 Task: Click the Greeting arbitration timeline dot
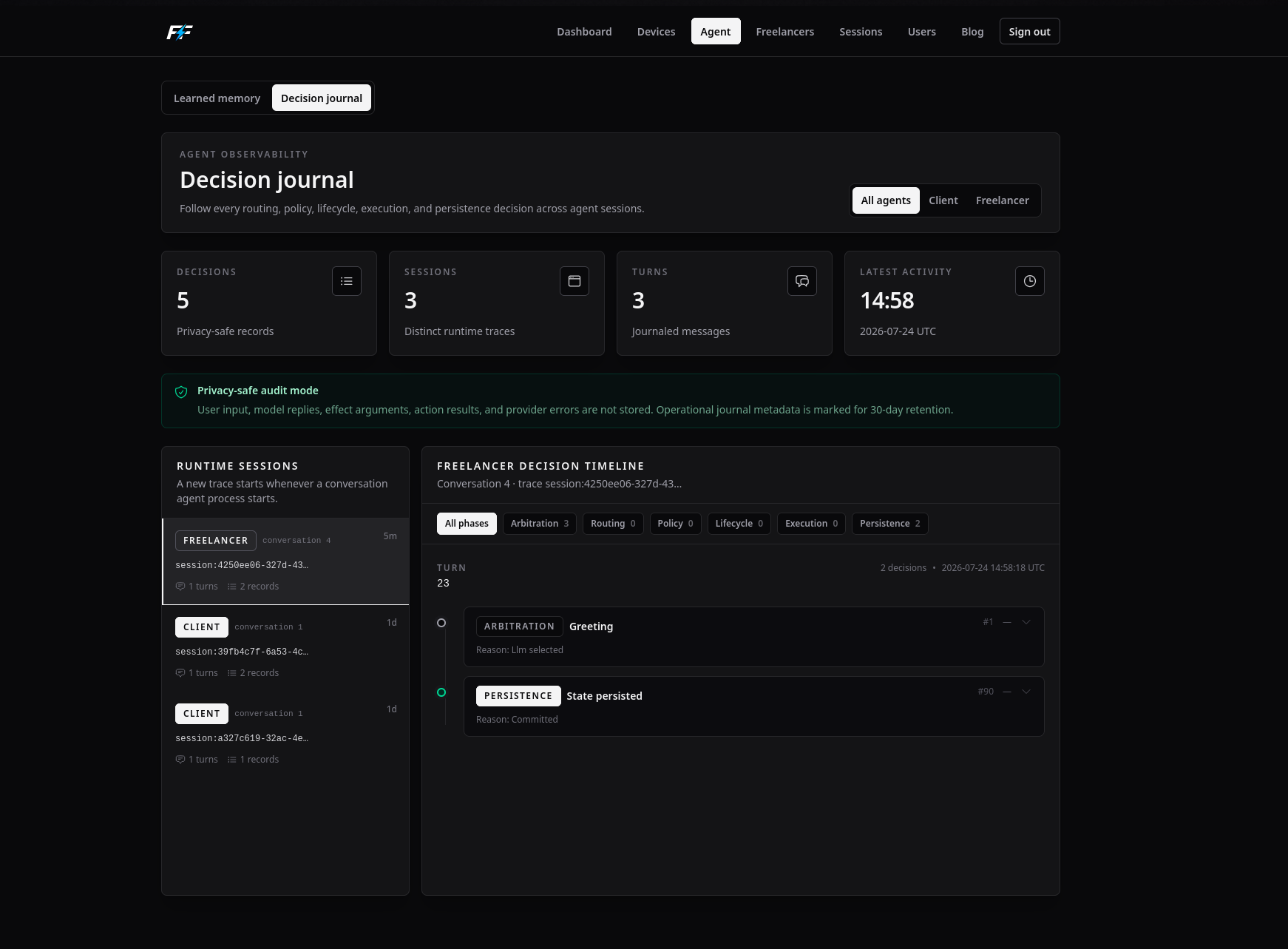tap(441, 623)
